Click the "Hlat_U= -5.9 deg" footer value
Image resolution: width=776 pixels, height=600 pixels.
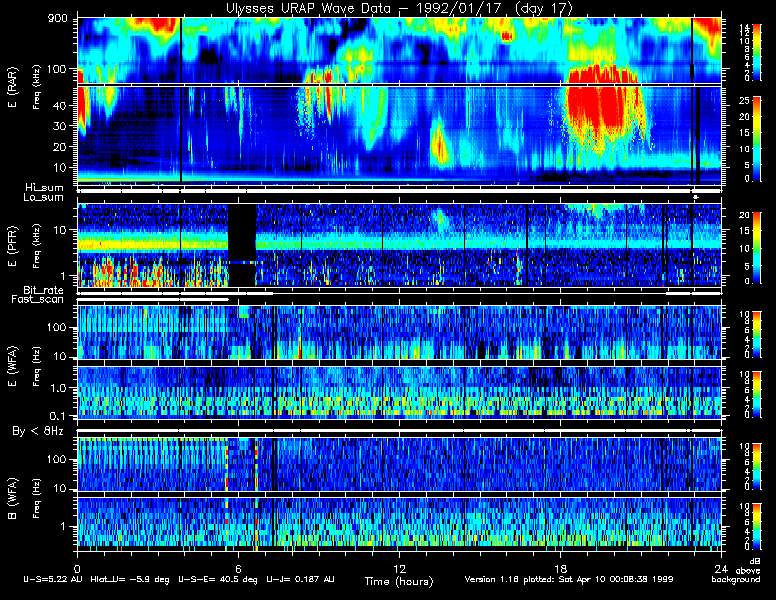tap(130, 579)
